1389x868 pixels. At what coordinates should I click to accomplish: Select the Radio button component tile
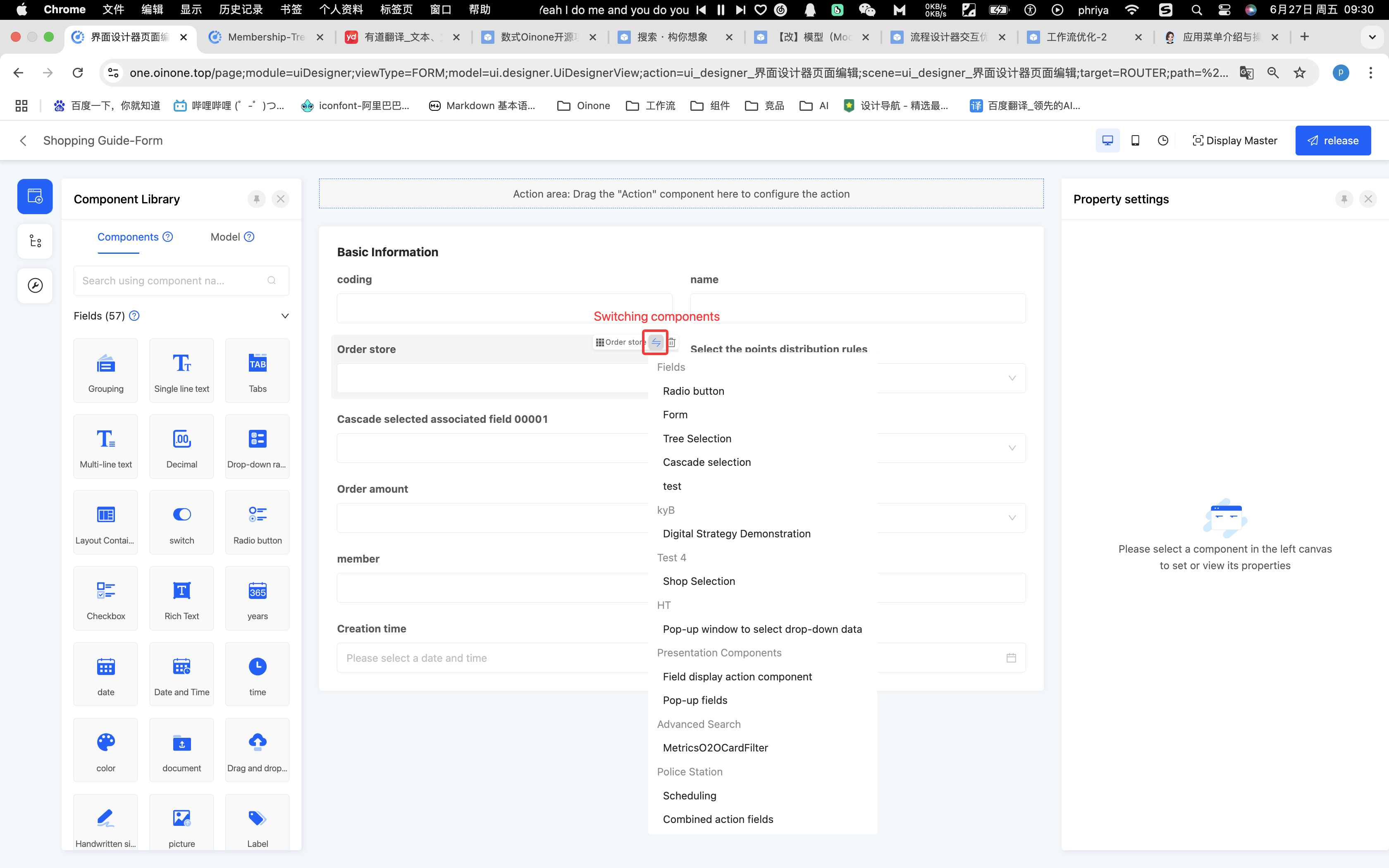257,522
